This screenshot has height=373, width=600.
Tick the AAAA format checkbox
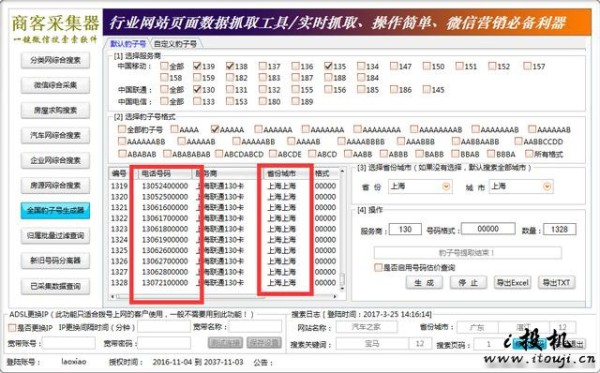[174, 129]
